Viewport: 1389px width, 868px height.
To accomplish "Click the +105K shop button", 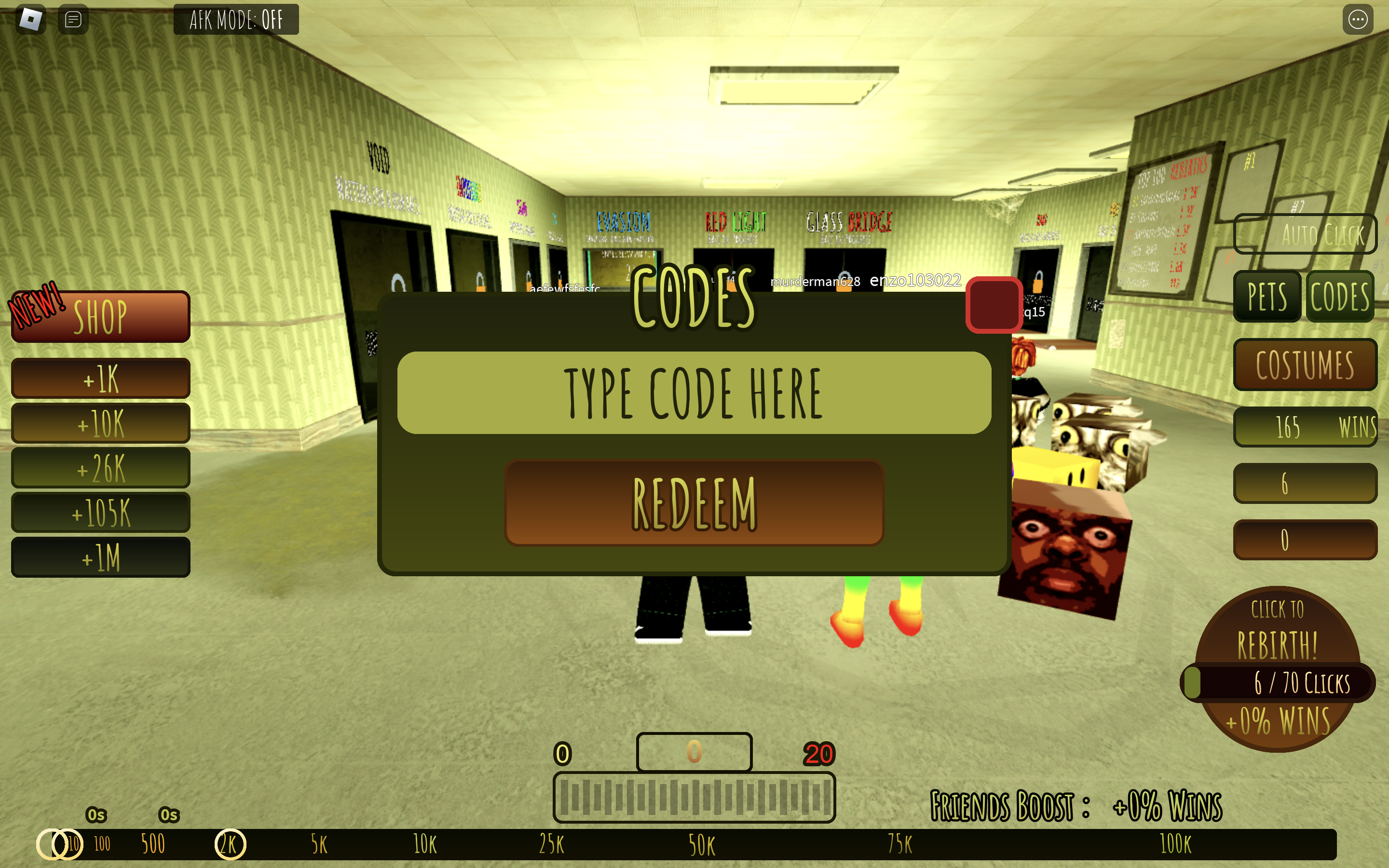I will pos(99,514).
